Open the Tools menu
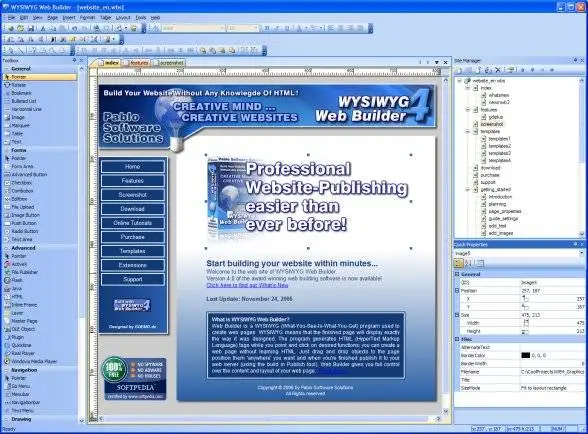This screenshot has height=434, width=588. tap(141, 18)
